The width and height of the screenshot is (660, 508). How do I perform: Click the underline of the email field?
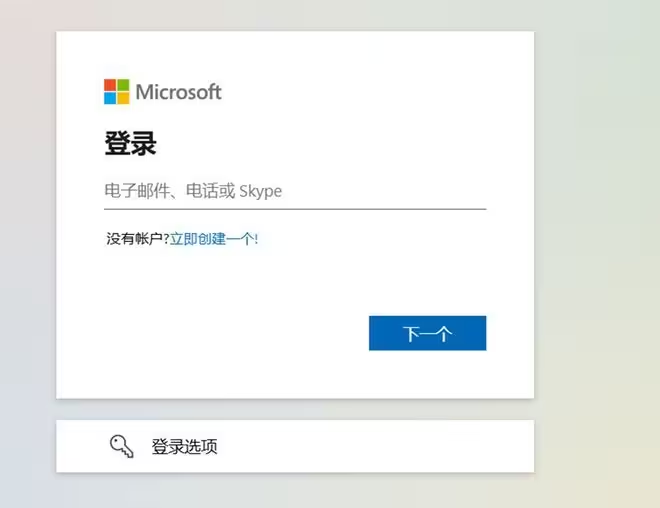pyautogui.click(x=295, y=209)
